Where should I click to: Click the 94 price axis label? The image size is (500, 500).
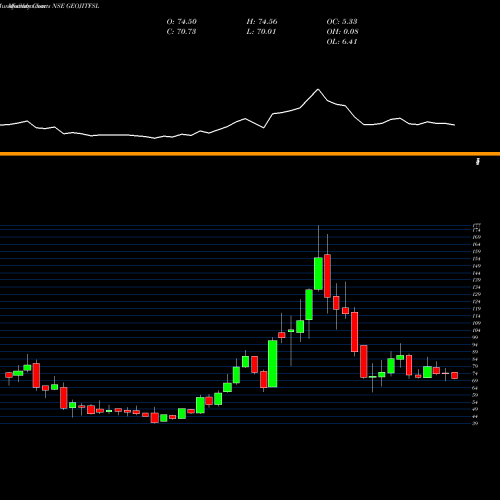click(475, 345)
